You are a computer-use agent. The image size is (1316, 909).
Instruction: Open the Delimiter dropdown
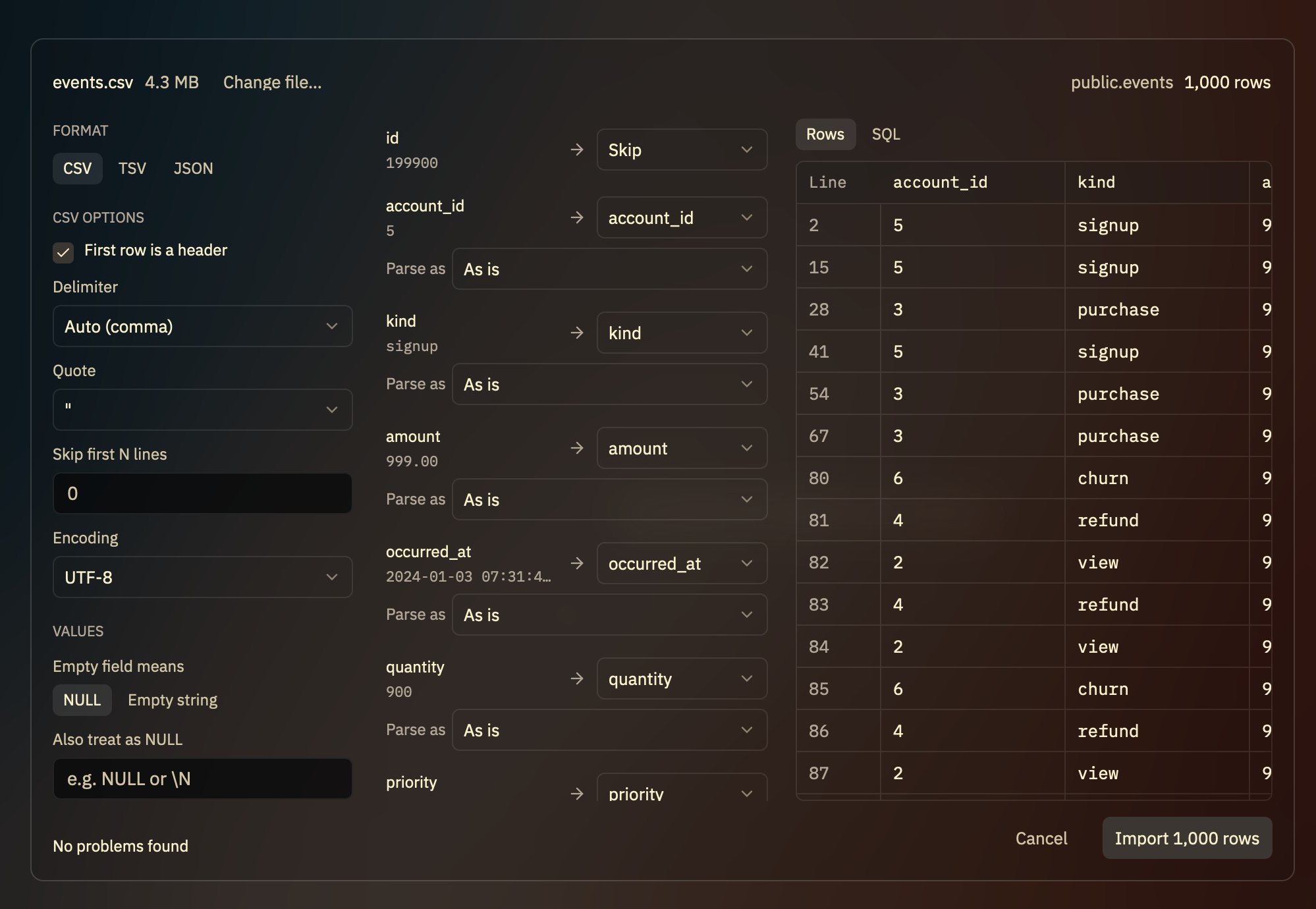(202, 326)
